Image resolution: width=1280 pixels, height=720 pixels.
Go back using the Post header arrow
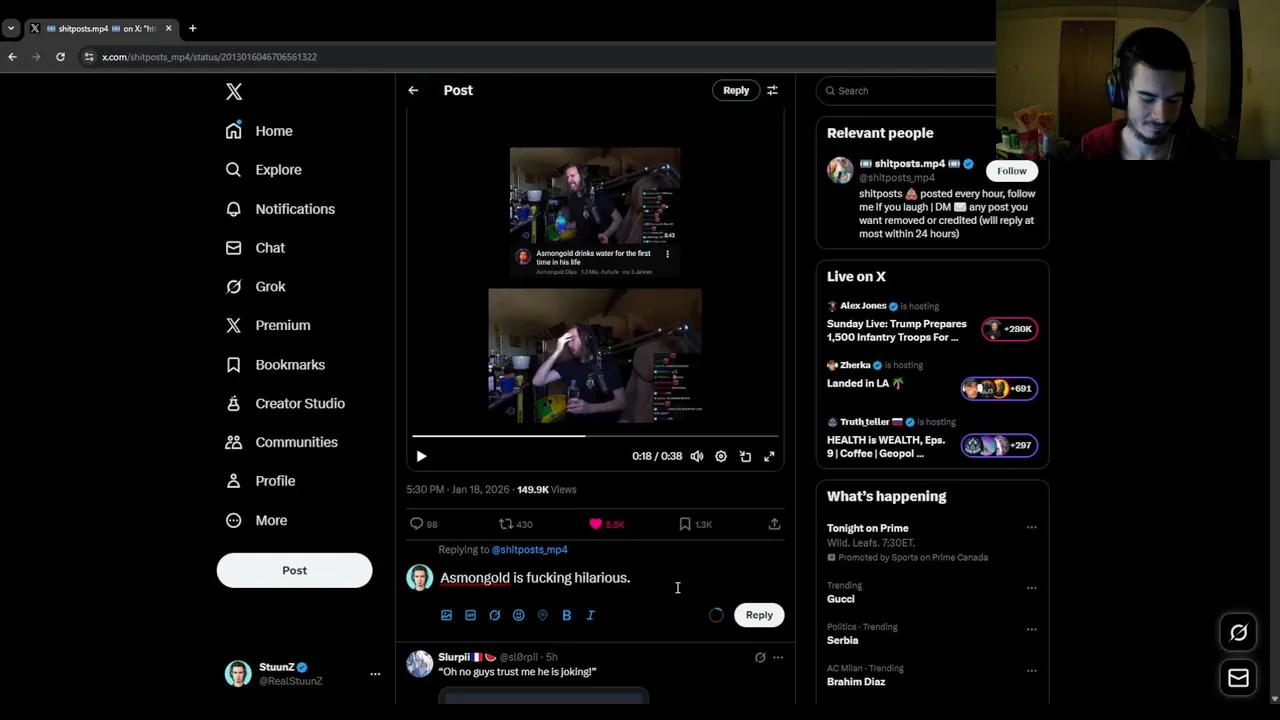click(x=413, y=90)
